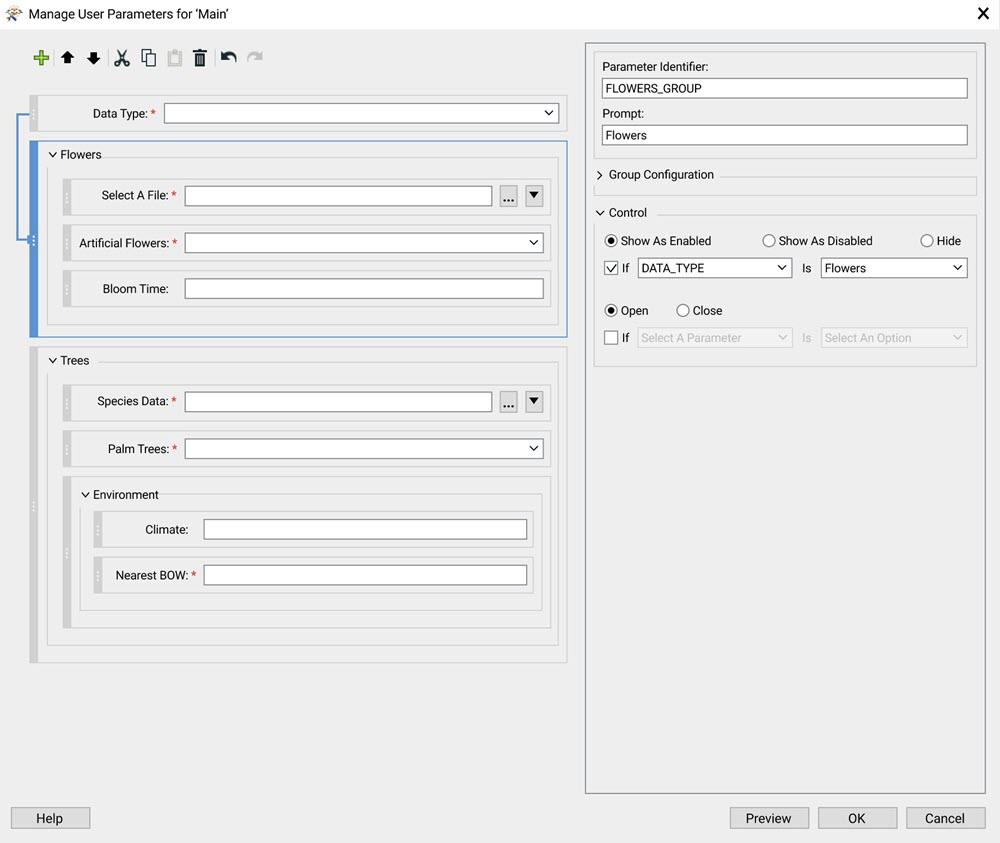Click the paste clipboard icon
Image resolution: width=1000 pixels, height=843 pixels.
(175, 58)
